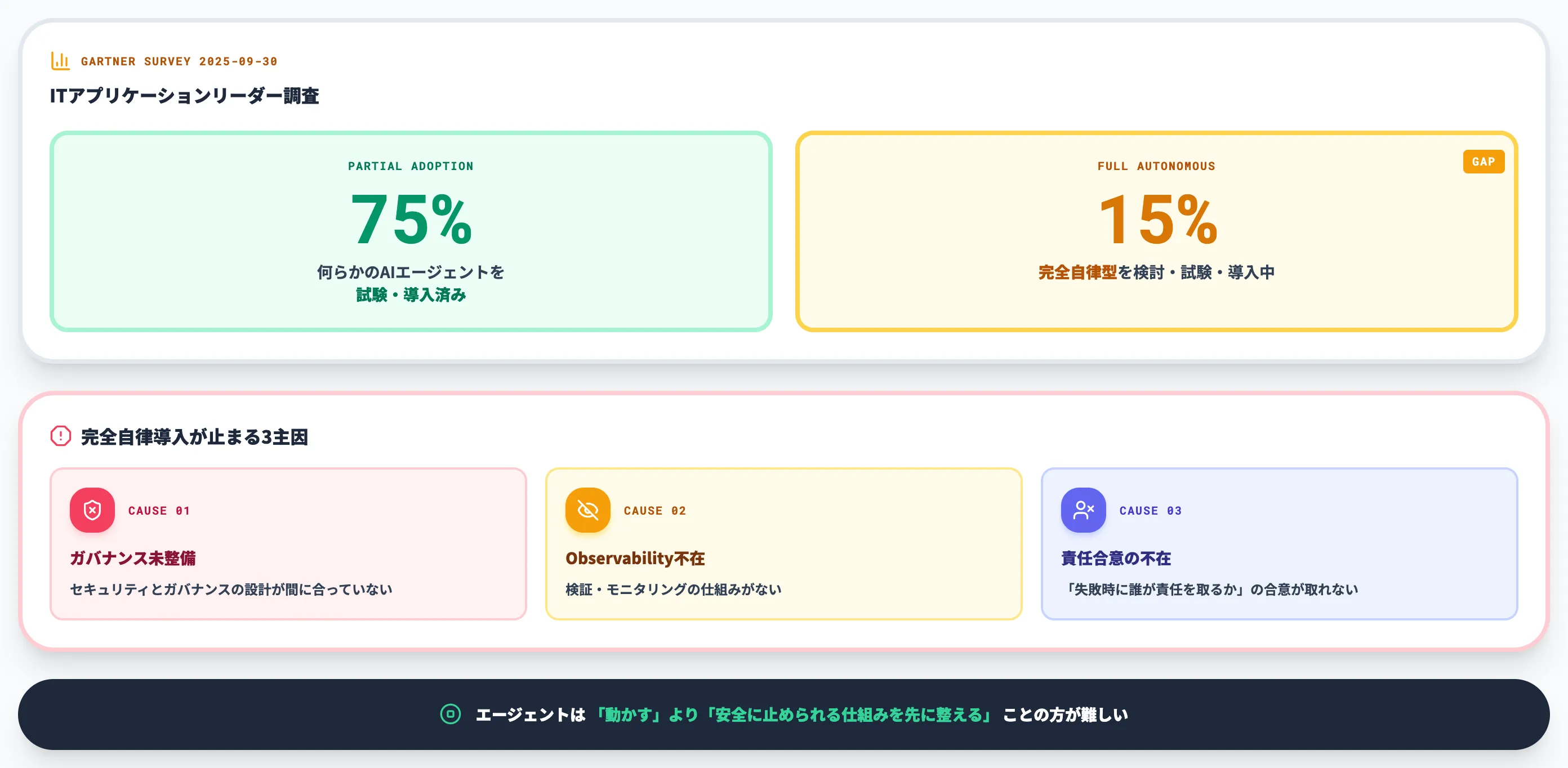Click the banner text エージェントは

click(x=530, y=715)
